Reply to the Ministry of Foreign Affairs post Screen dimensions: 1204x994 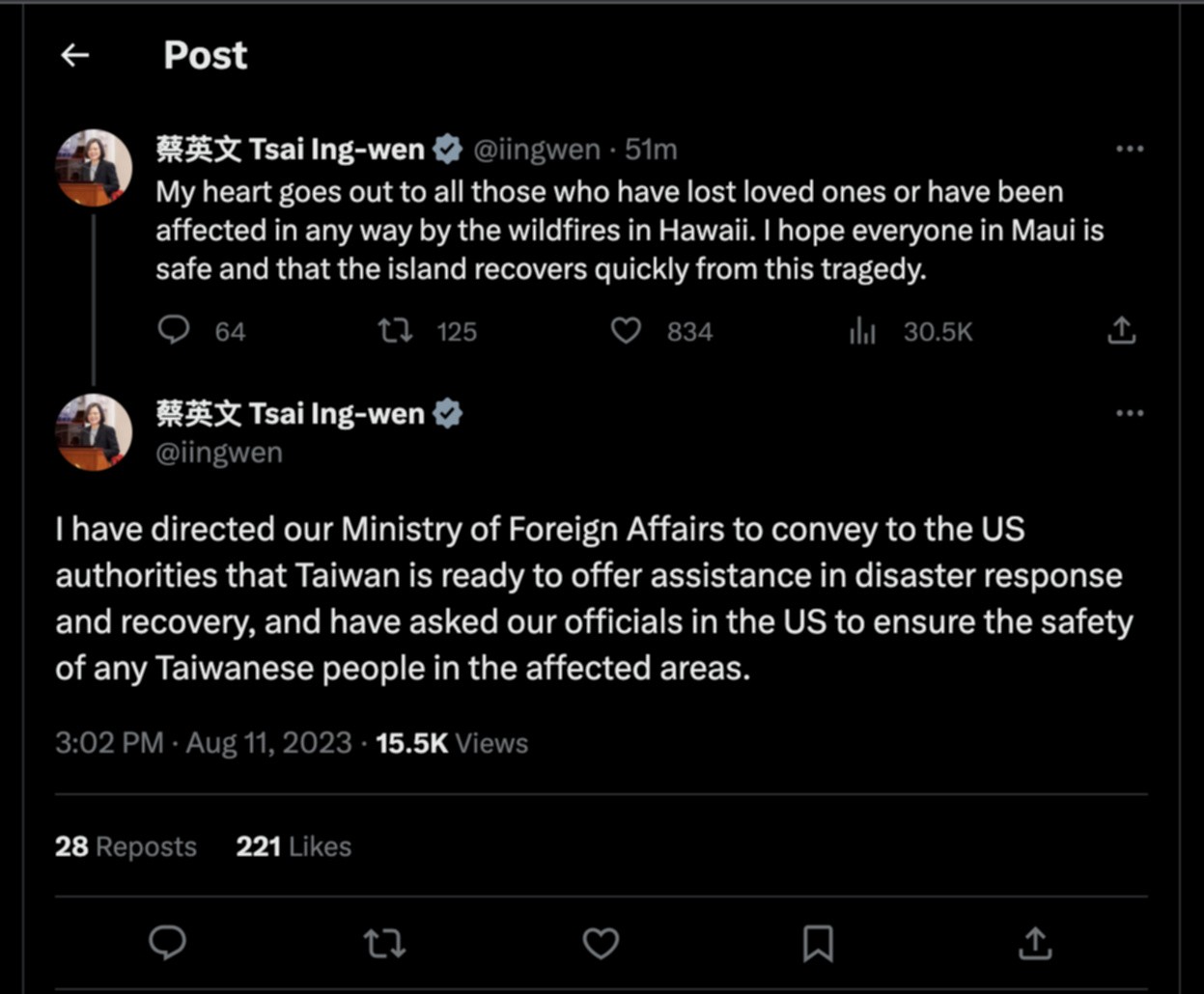coord(167,943)
